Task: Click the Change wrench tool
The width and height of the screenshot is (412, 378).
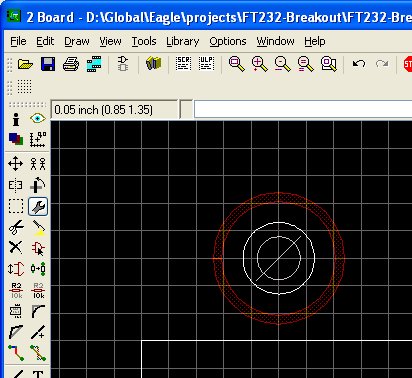Action: 38,207
